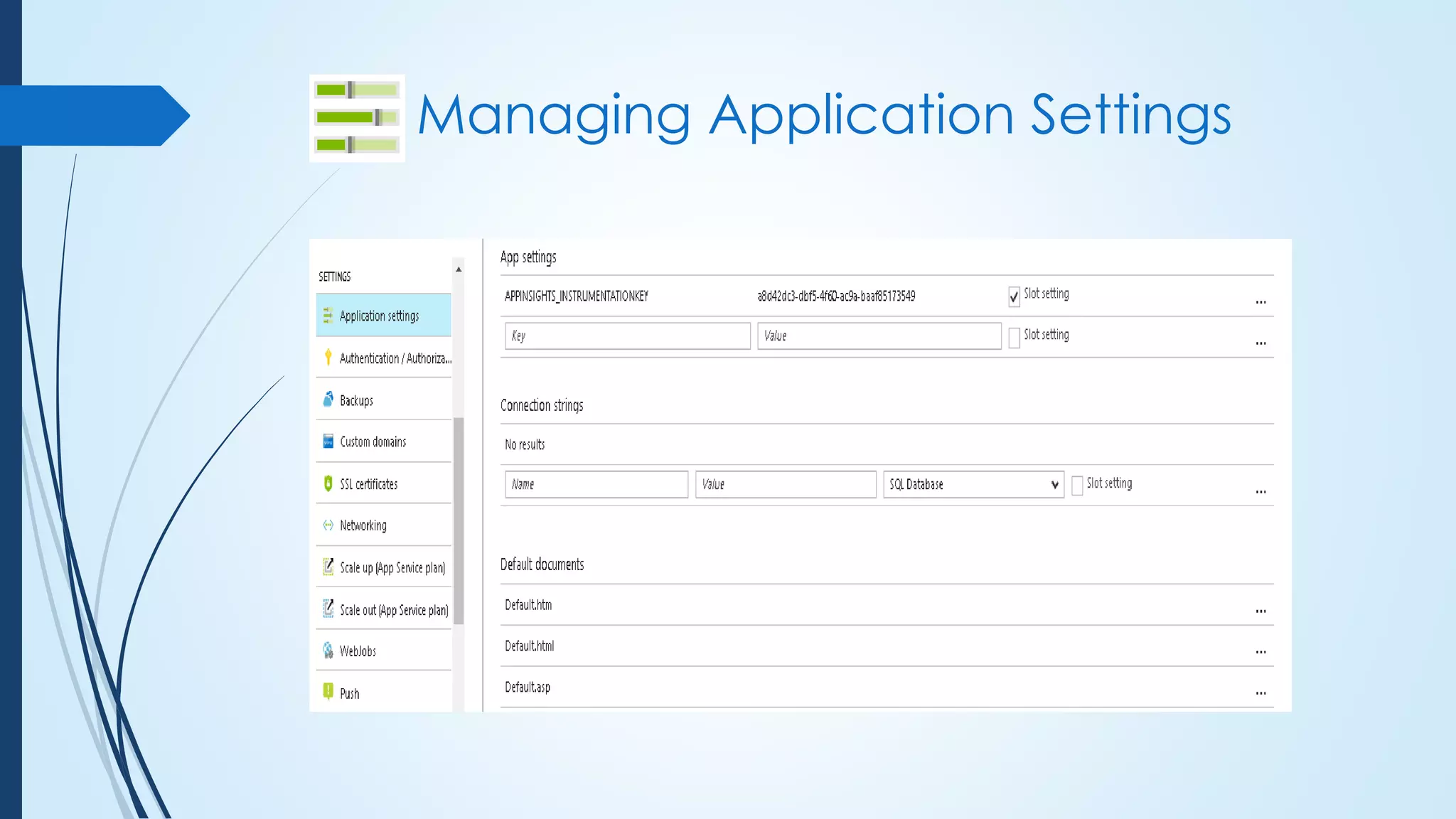Image resolution: width=1456 pixels, height=819 pixels.
Task: Select APPINSIGHTS_INSTRUMENTATIONKEY setting name
Action: 577,296
